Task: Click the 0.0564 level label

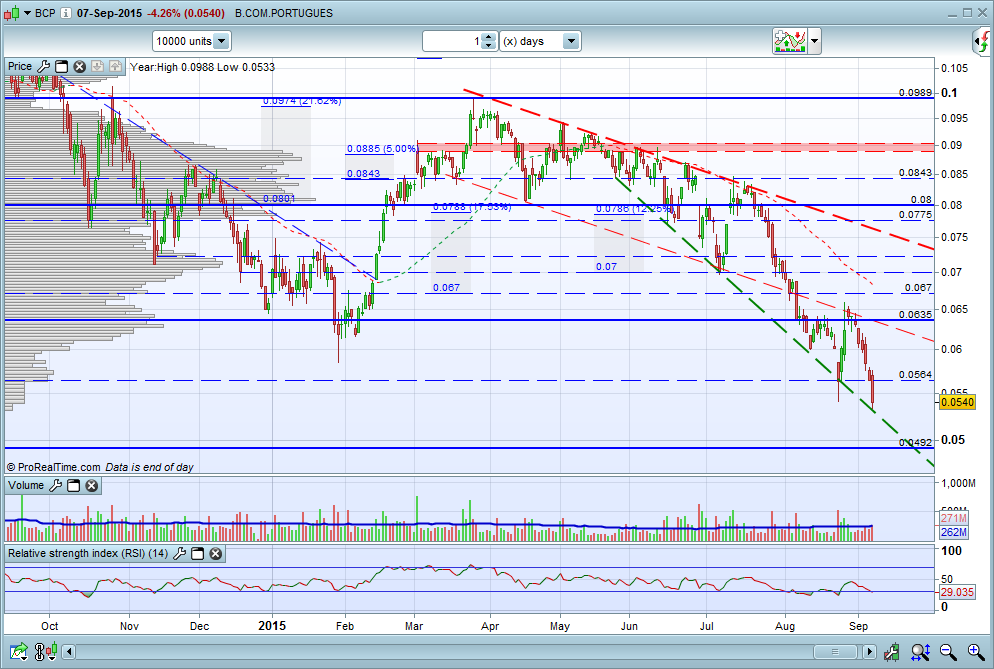Action: [x=915, y=375]
